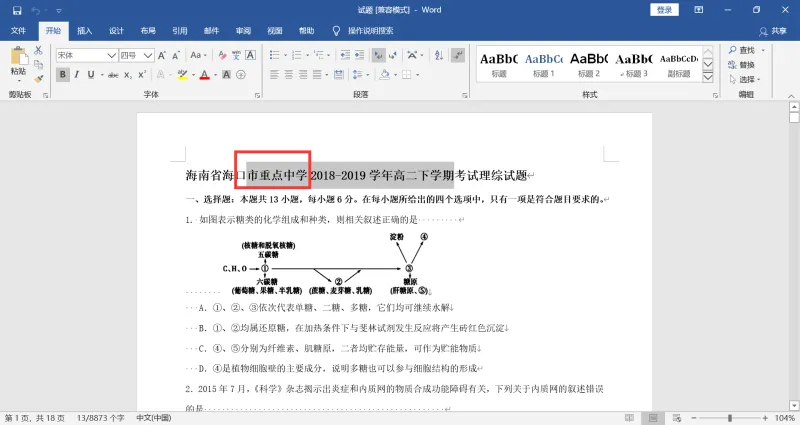Sort paragraphs with the A-Z sort icon
The image size is (800, 425).
pos(438,55)
